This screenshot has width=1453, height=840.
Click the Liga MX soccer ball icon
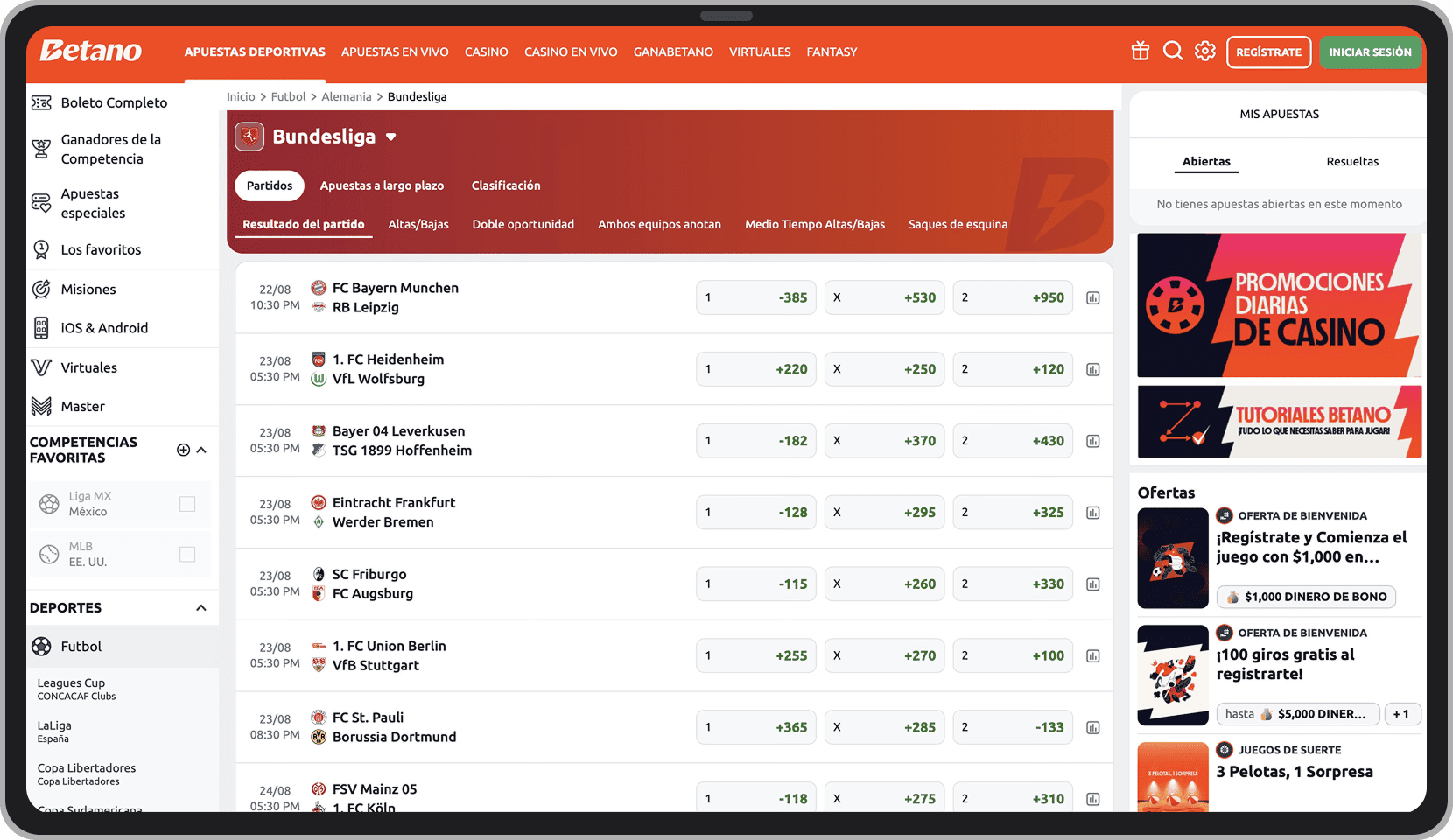50,504
